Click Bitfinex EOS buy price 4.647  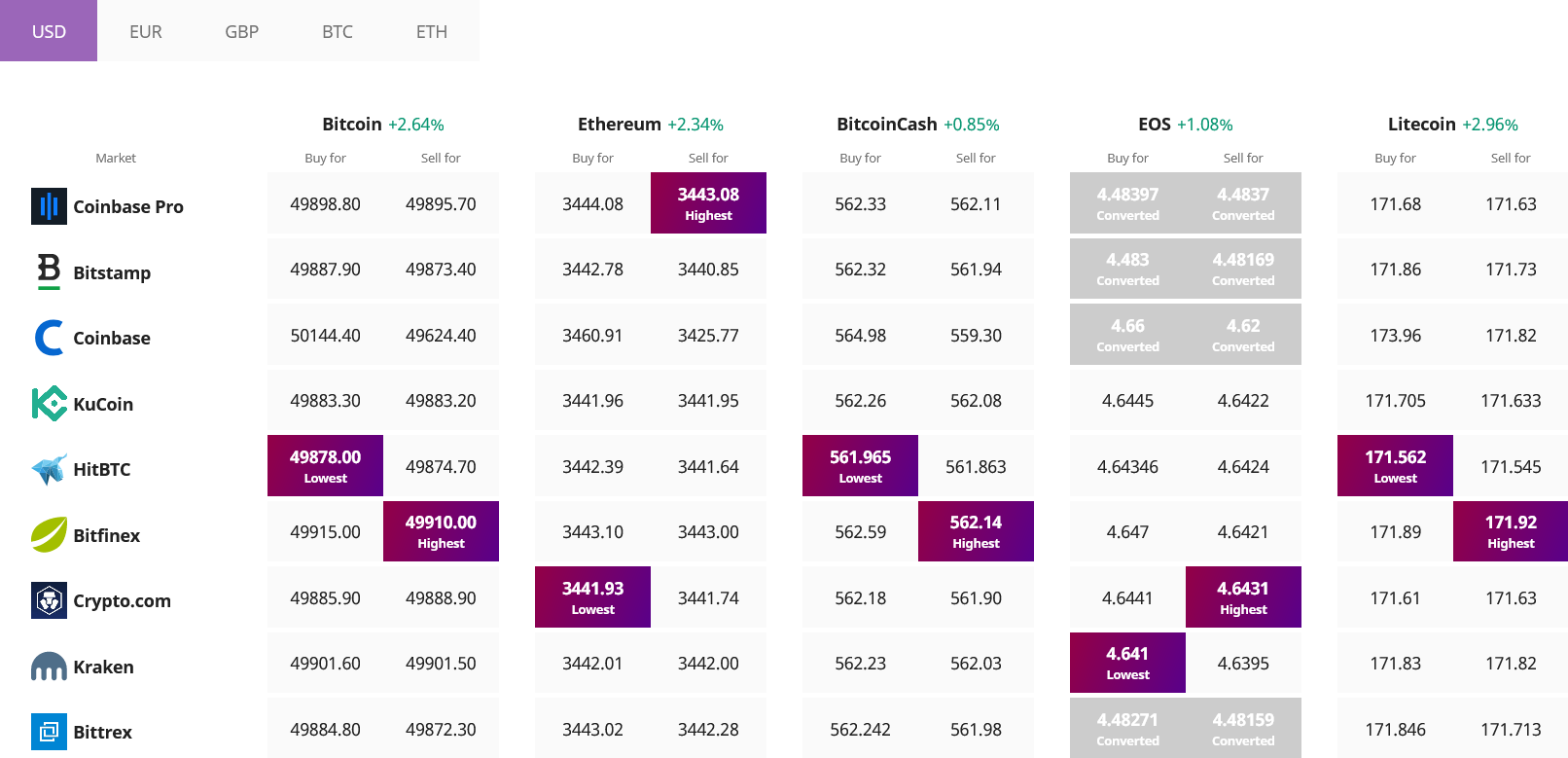[1127, 531]
